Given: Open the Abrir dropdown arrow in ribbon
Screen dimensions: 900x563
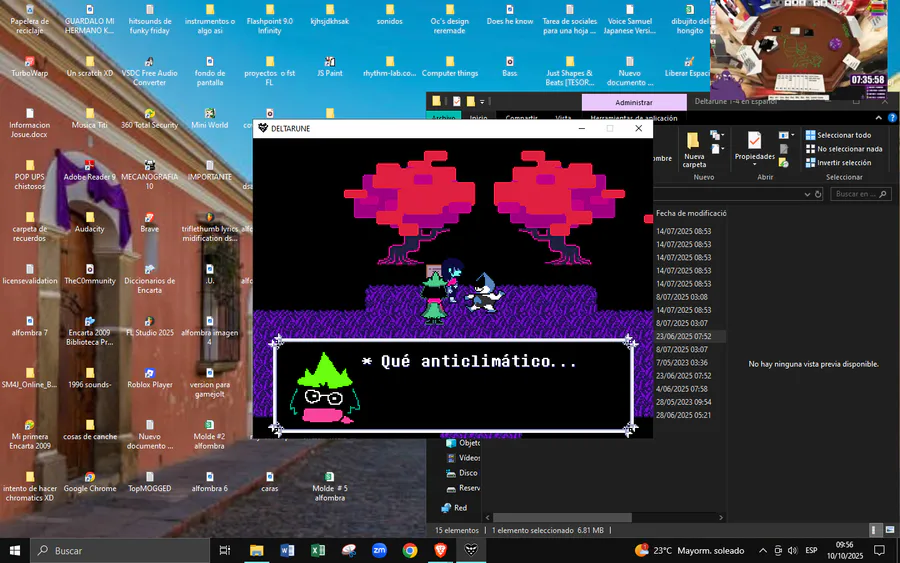Looking at the screenshot, I should [x=793, y=135].
